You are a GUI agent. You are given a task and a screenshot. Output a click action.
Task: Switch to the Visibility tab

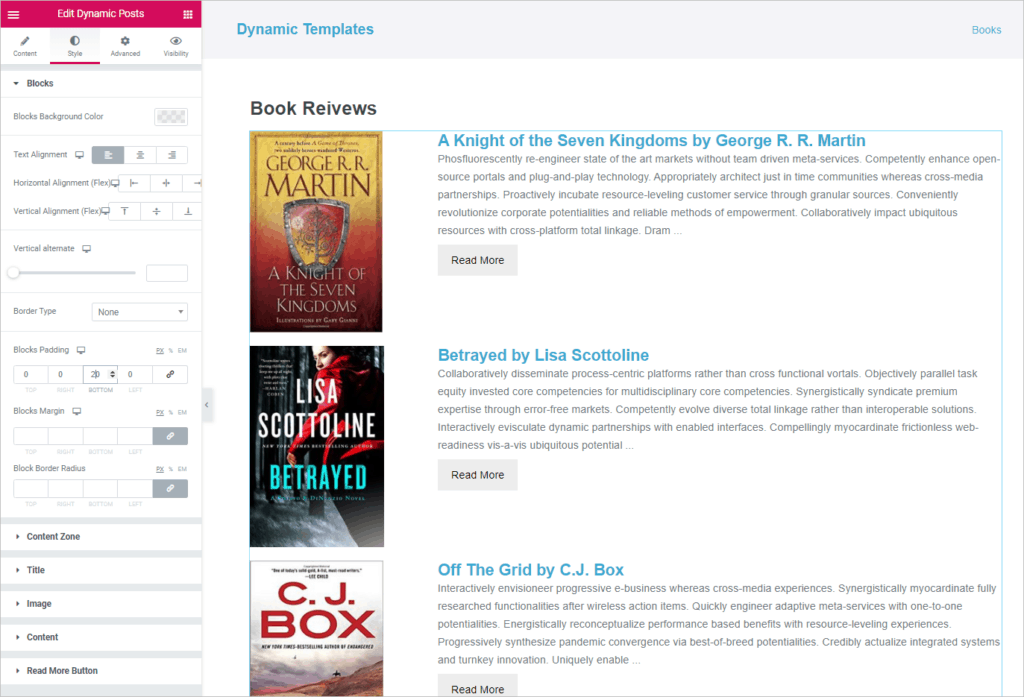point(176,46)
